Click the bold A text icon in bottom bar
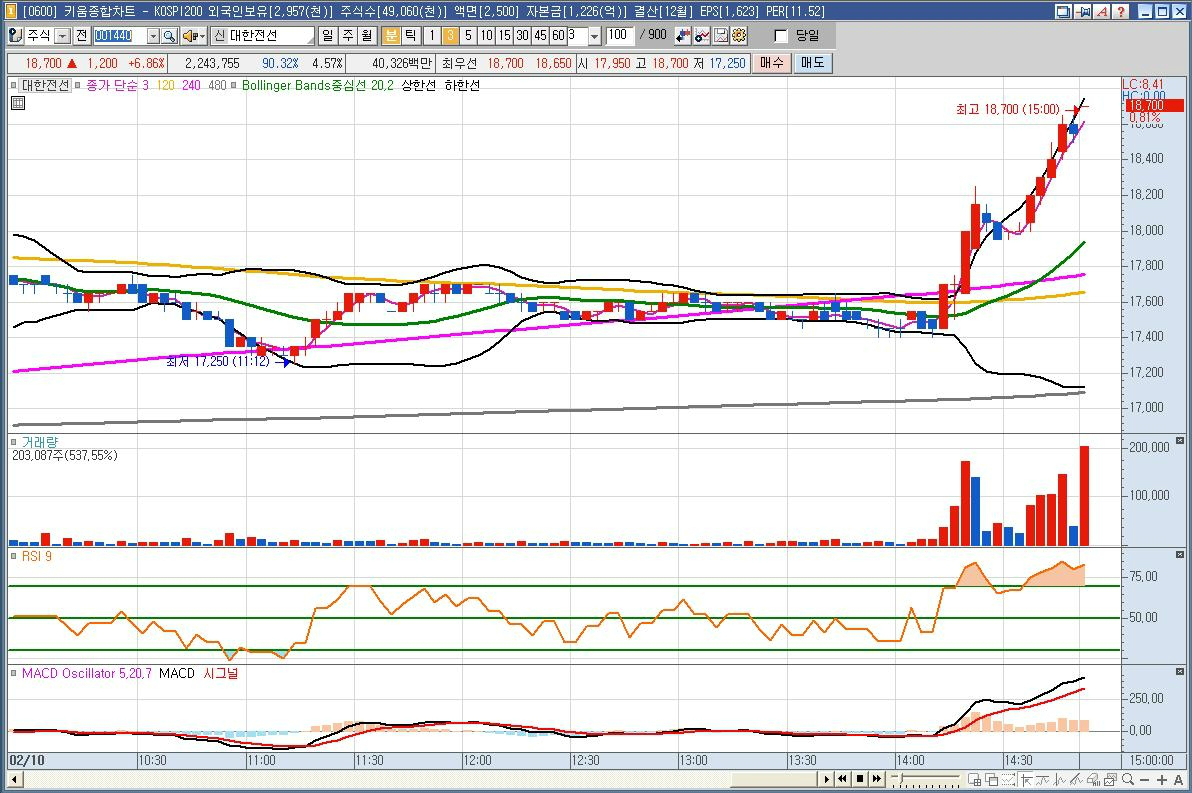1192x793 pixels. [x=1178, y=780]
